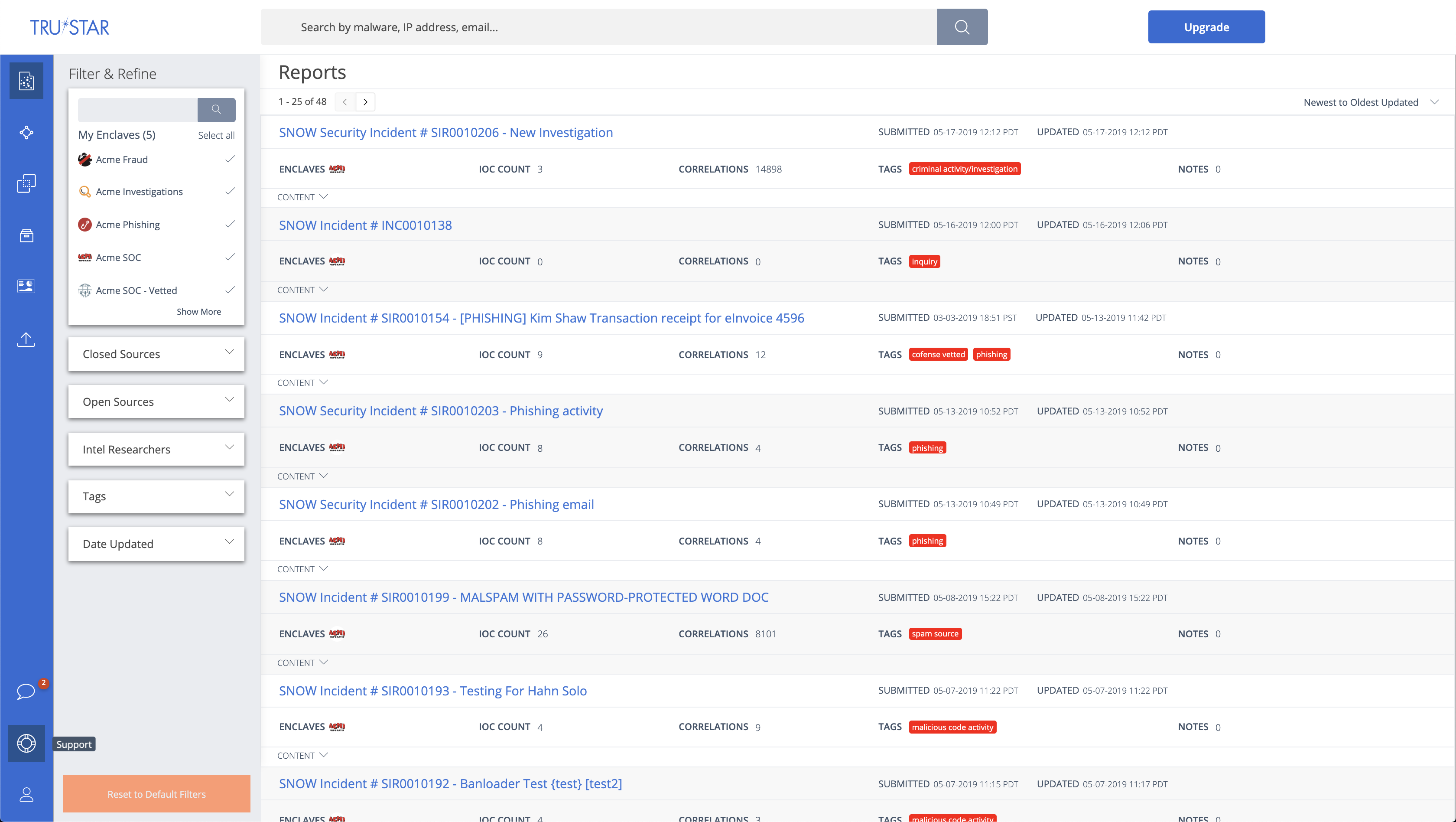The width and height of the screenshot is (1456, 822).
Task: Open SIR0010206 New Investigation report
Action: [445, 132]
